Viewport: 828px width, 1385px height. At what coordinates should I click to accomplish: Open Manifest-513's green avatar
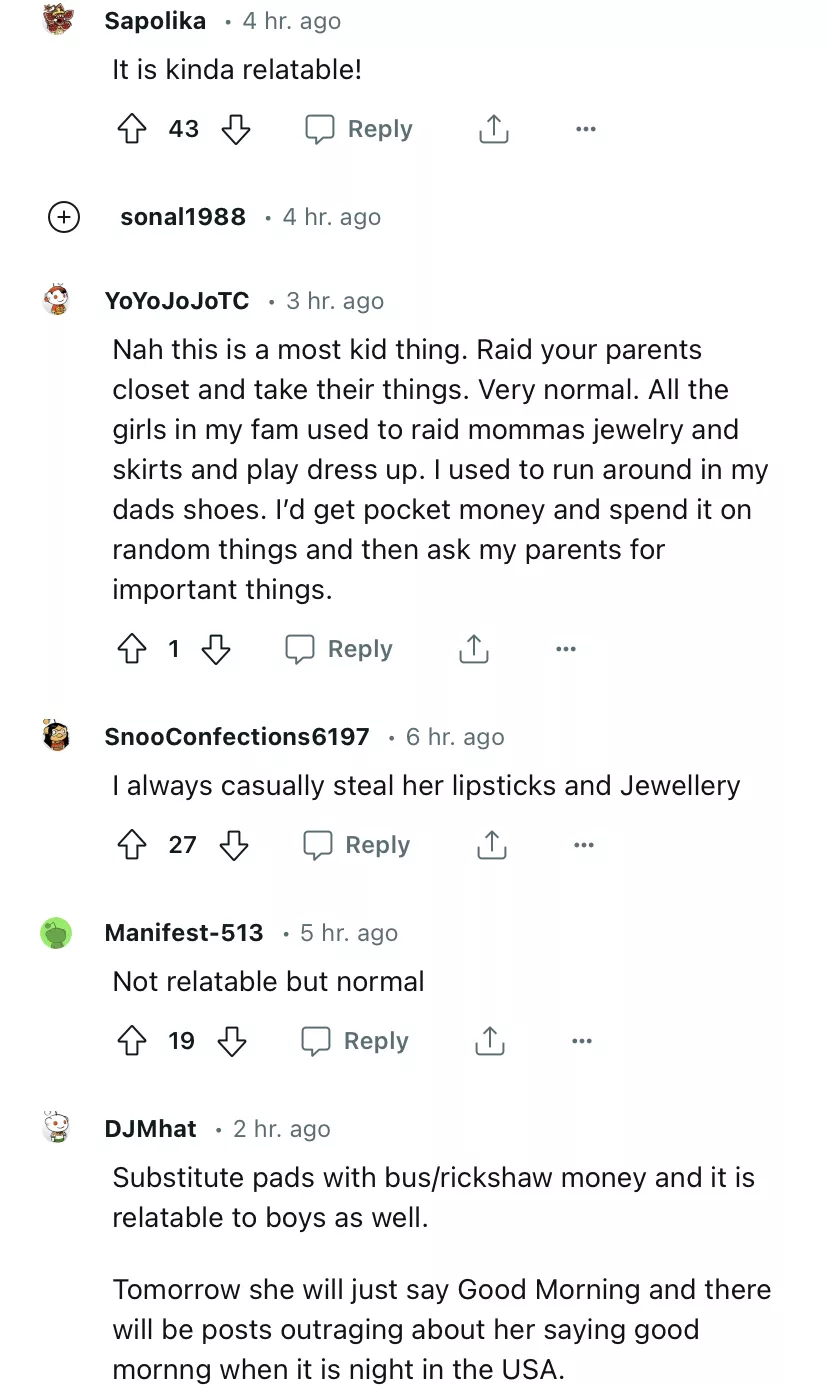click(57, 933)
